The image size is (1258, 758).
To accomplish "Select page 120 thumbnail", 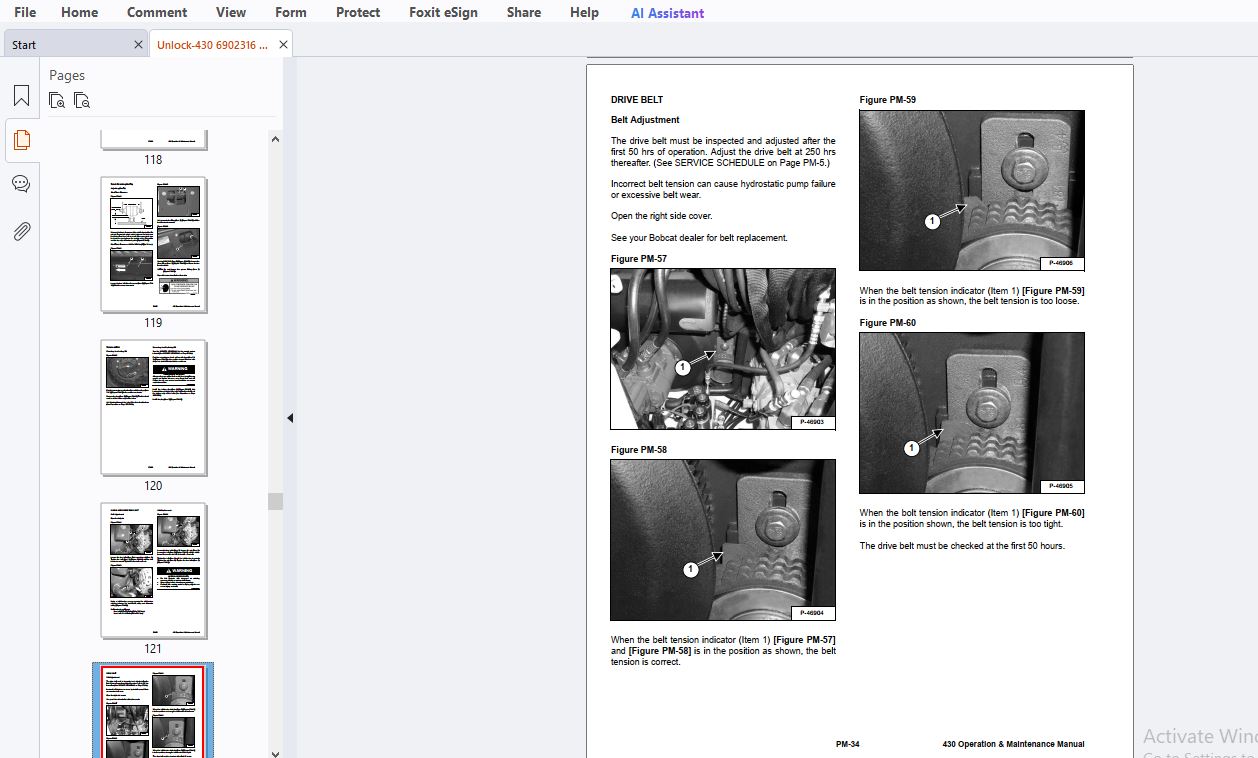I will coord(153,408).
